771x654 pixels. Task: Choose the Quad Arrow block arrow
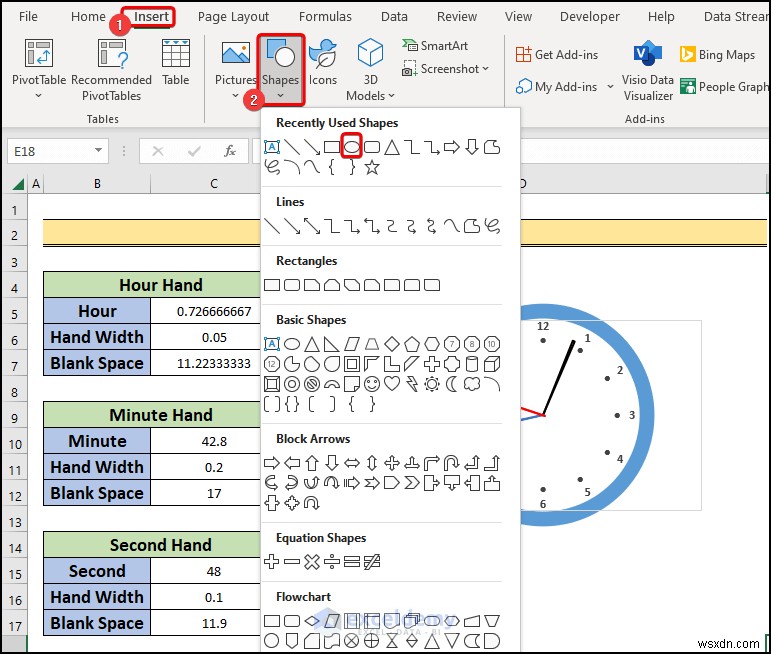[x=392, y=463]
